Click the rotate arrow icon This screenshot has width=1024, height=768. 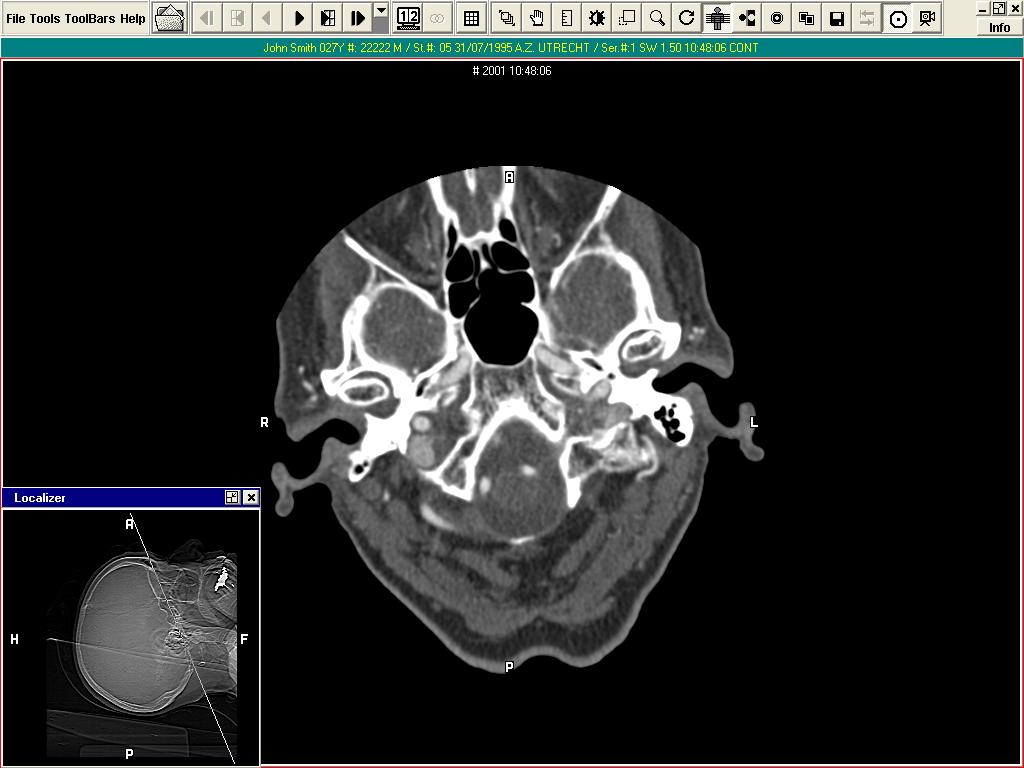pyautogui.click(x=686, y=18)
